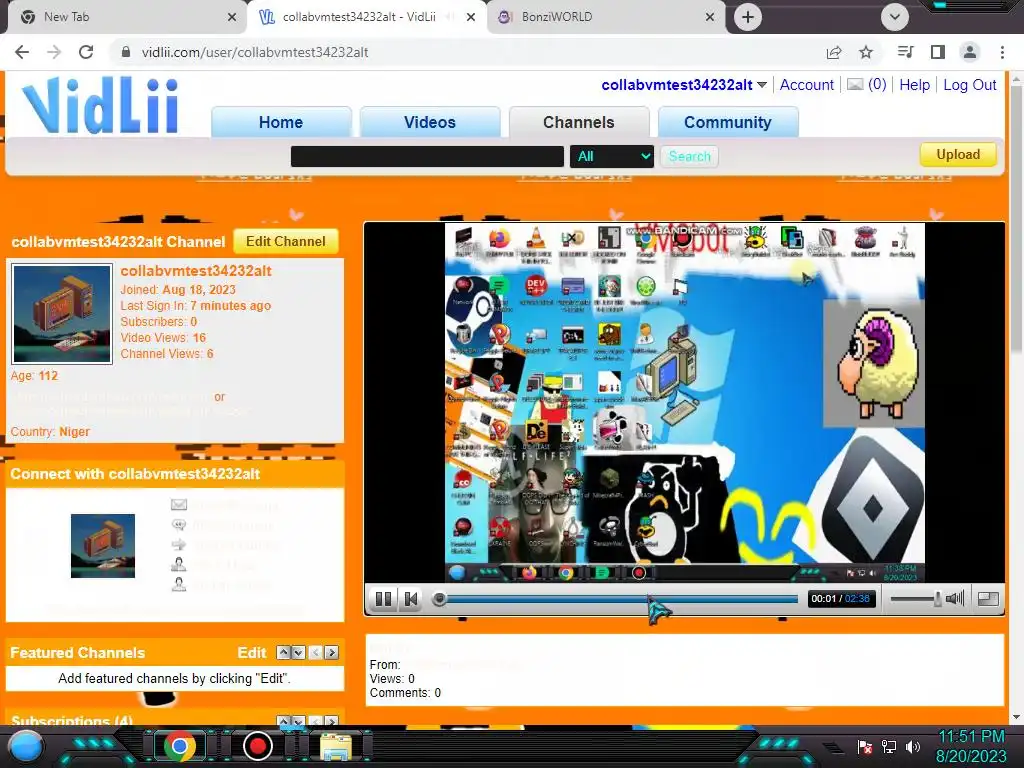Open Chrome tab search dropdown

(895, 17)
